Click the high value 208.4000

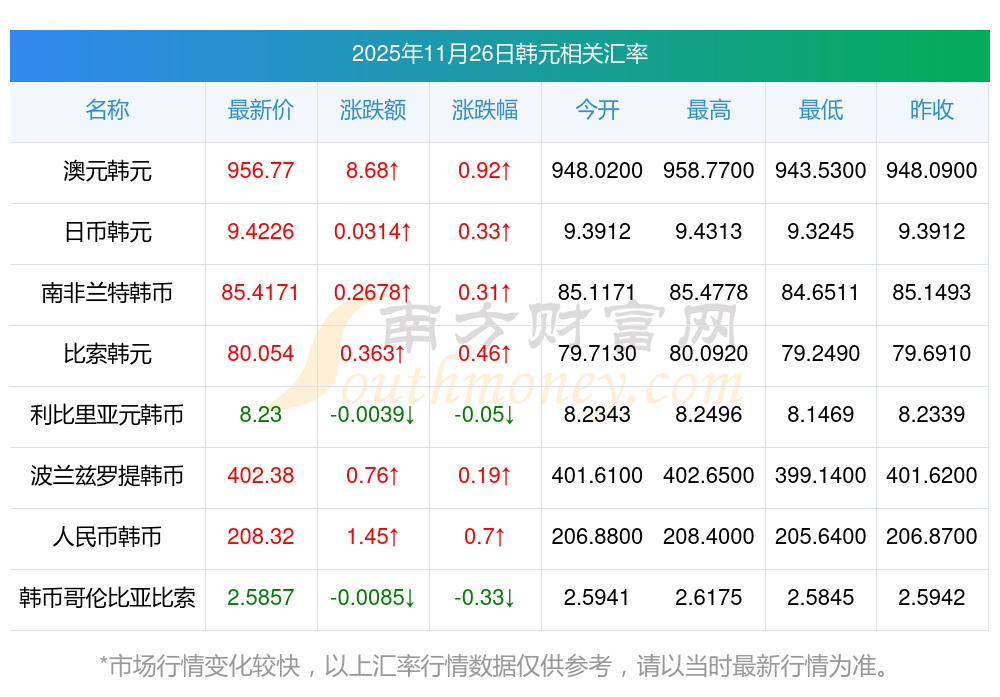pos(709,536)
